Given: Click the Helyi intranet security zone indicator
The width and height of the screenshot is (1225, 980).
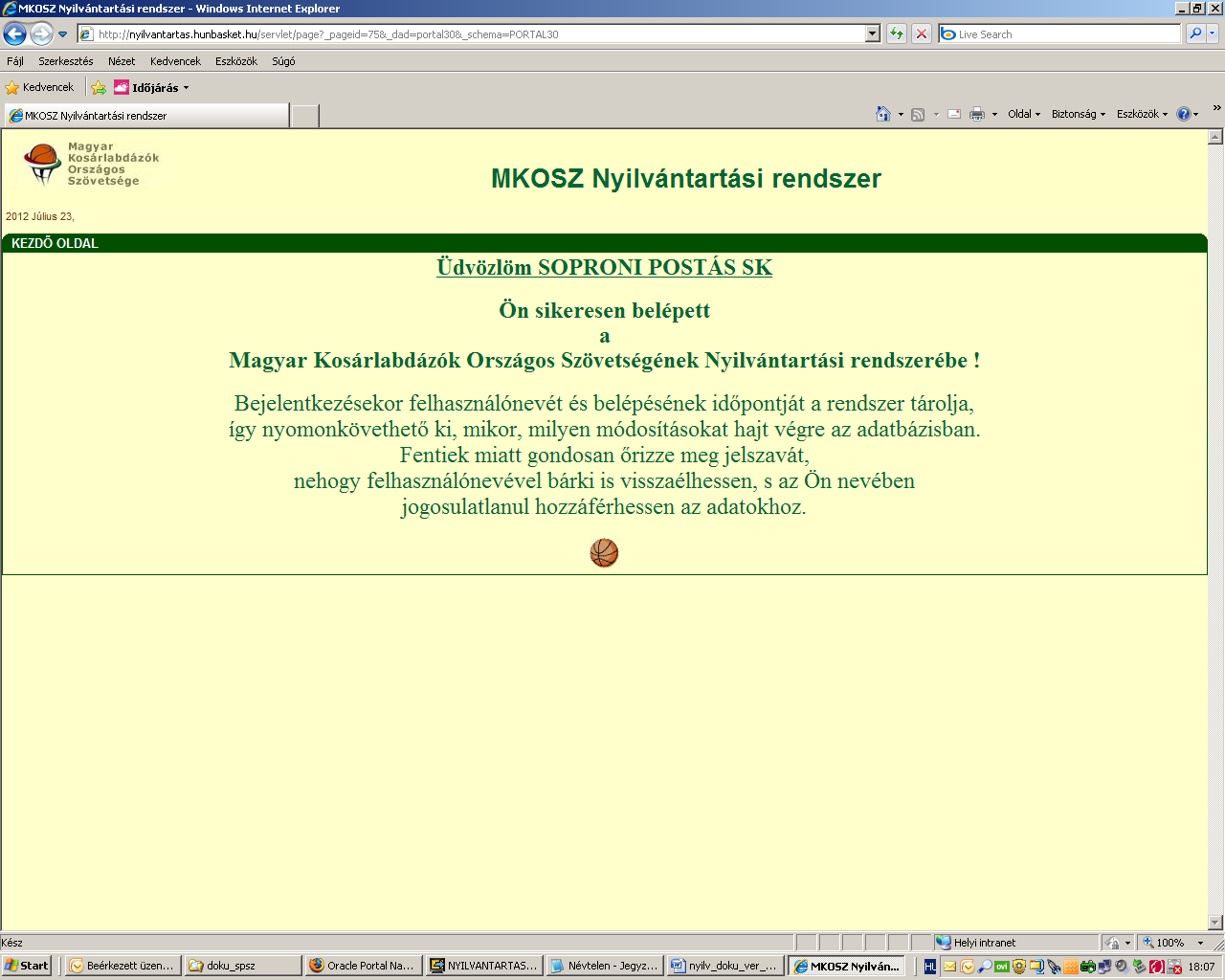Looking at the screenshot, I should [1014, 943].
